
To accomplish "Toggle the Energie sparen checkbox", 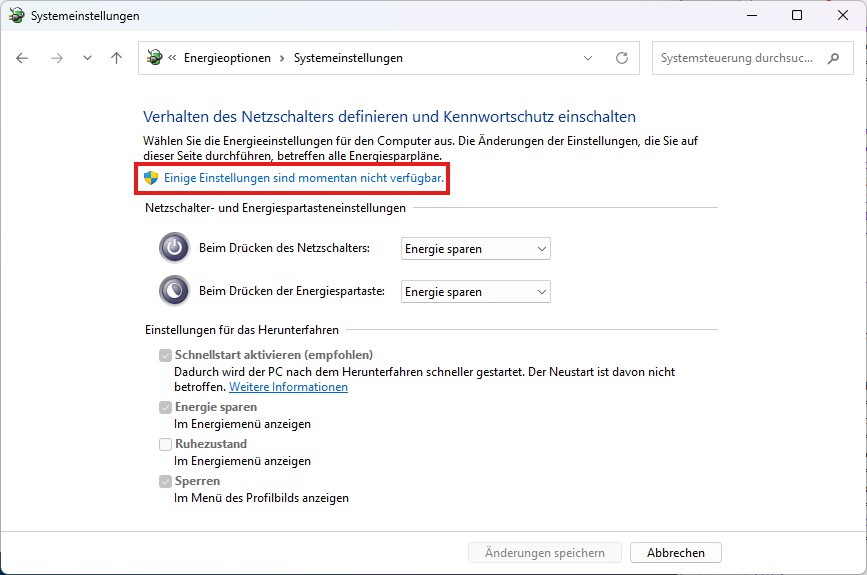I will pyautogui.click(x=165, y=407).
